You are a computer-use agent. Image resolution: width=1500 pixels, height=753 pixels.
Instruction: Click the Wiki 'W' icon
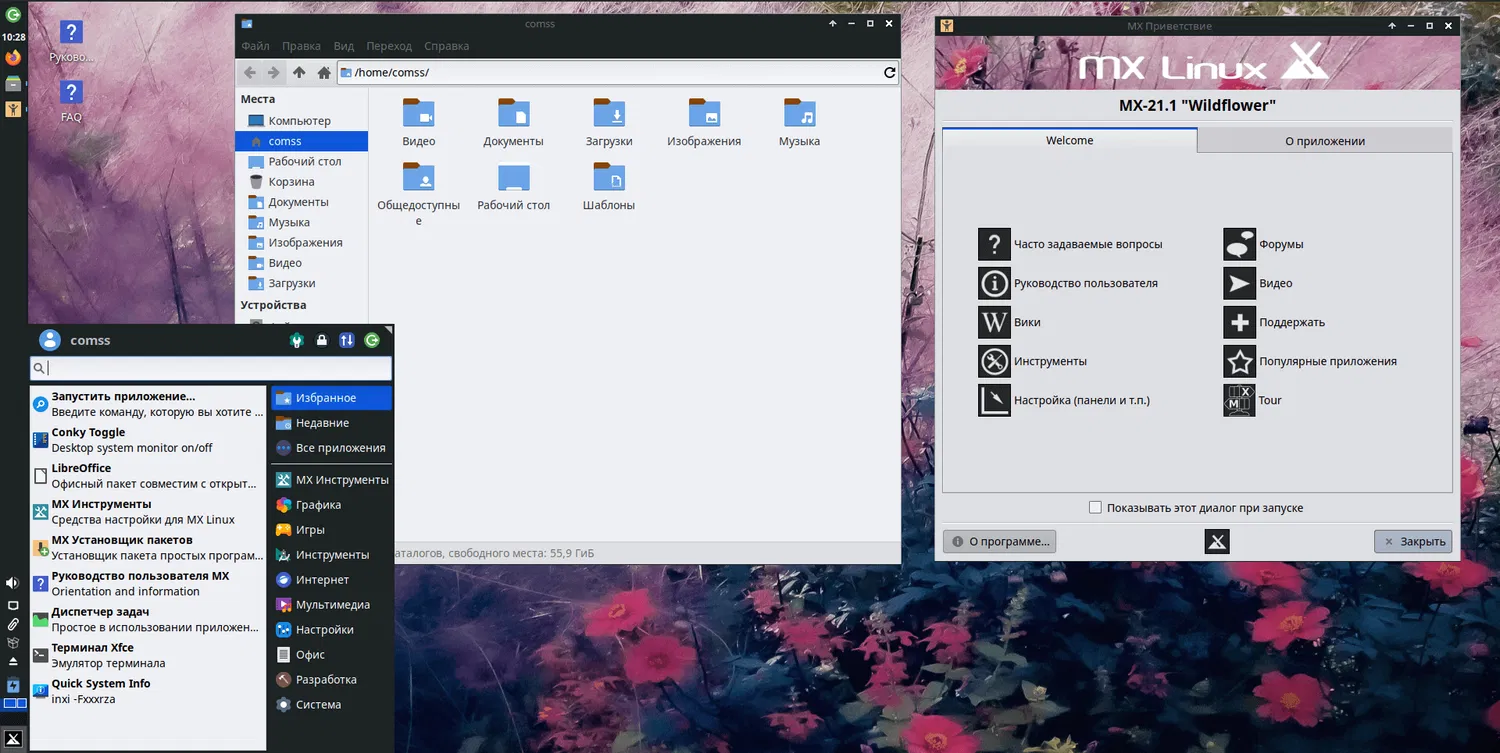(x=994, y=322)
